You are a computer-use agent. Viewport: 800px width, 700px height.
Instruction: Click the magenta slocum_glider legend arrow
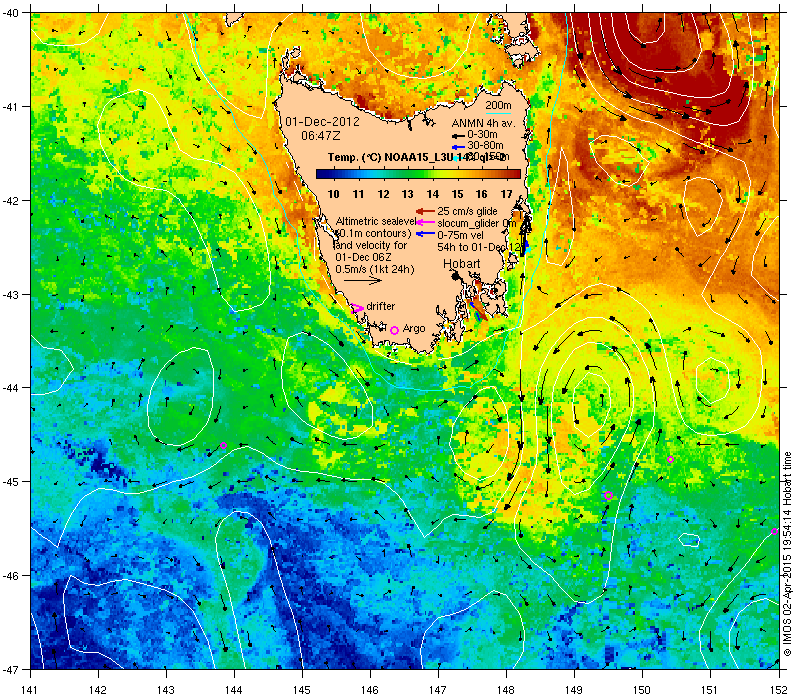point(425,222)
